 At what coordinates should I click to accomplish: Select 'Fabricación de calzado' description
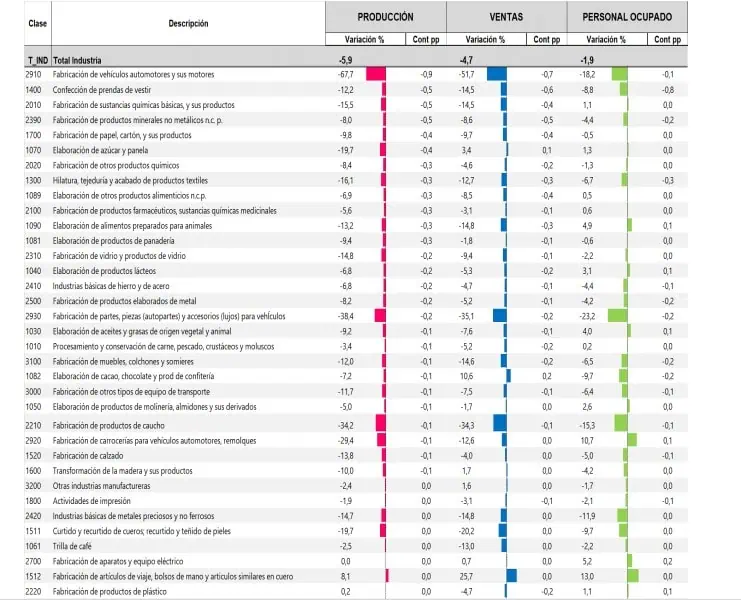[x=88, y=456]
